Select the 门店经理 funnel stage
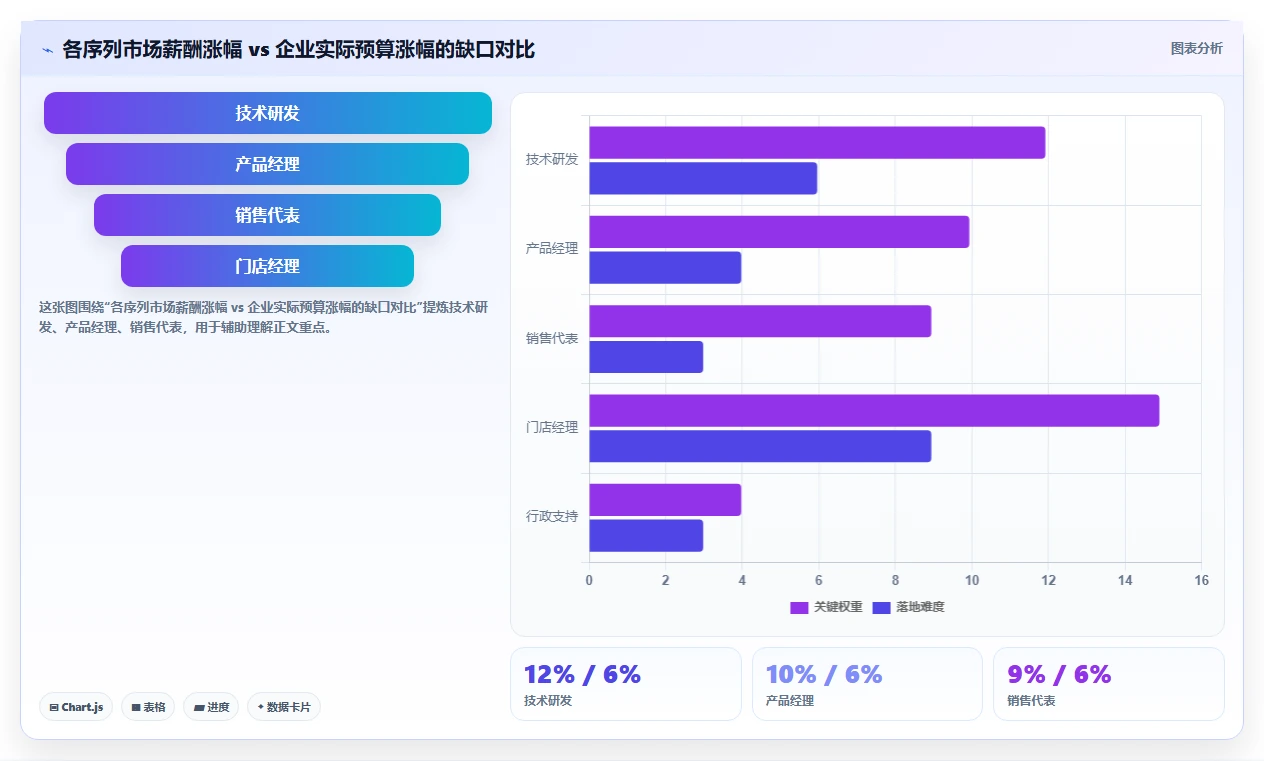 (268, 266)
